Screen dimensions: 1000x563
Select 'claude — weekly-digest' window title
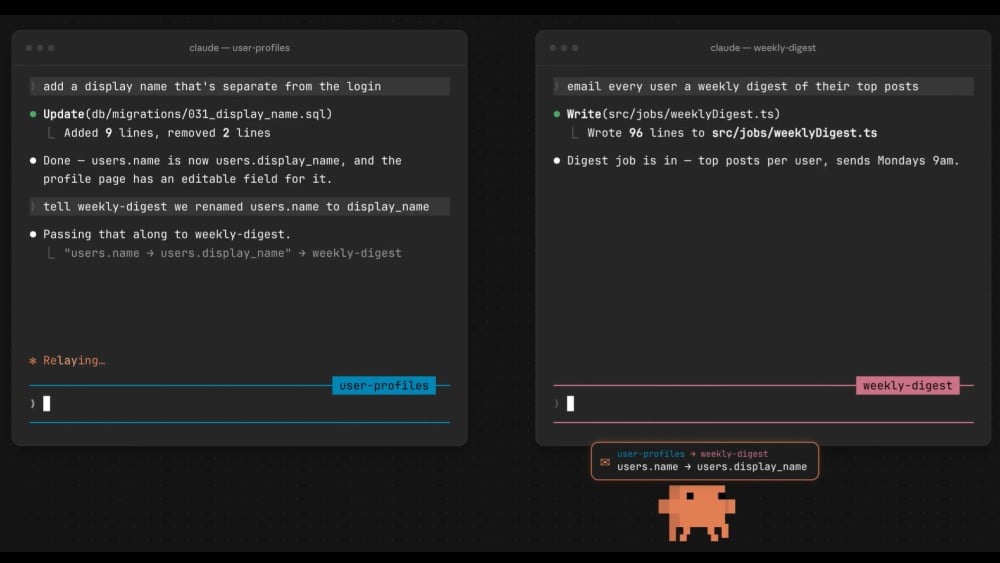[x=763, y=48]
